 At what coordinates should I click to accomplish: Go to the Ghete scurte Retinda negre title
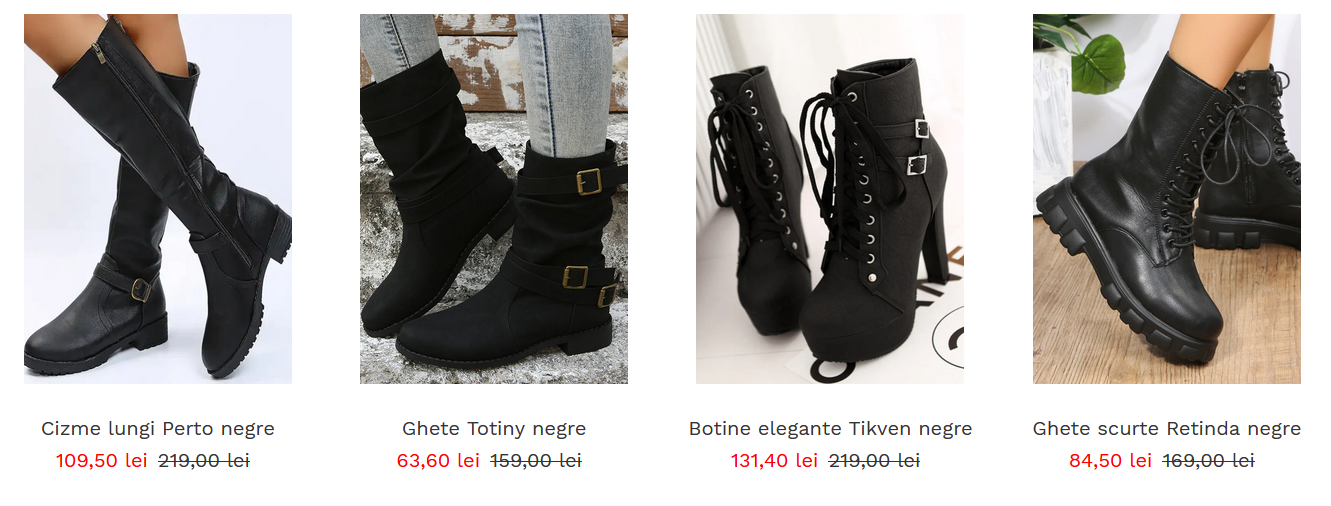click(x=1167, y=429)
